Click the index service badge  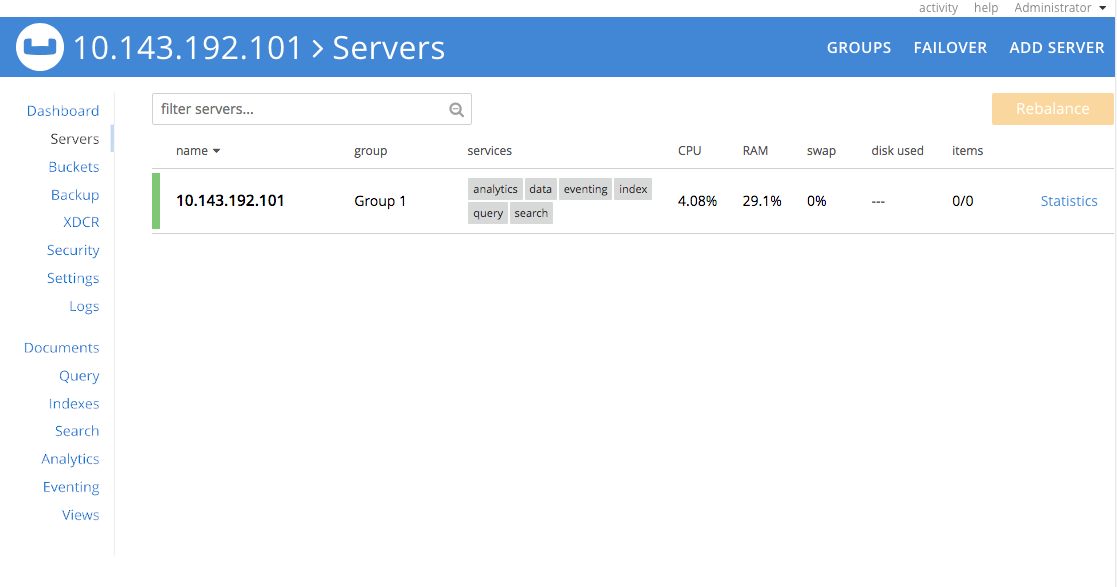(x=632, y=188)
